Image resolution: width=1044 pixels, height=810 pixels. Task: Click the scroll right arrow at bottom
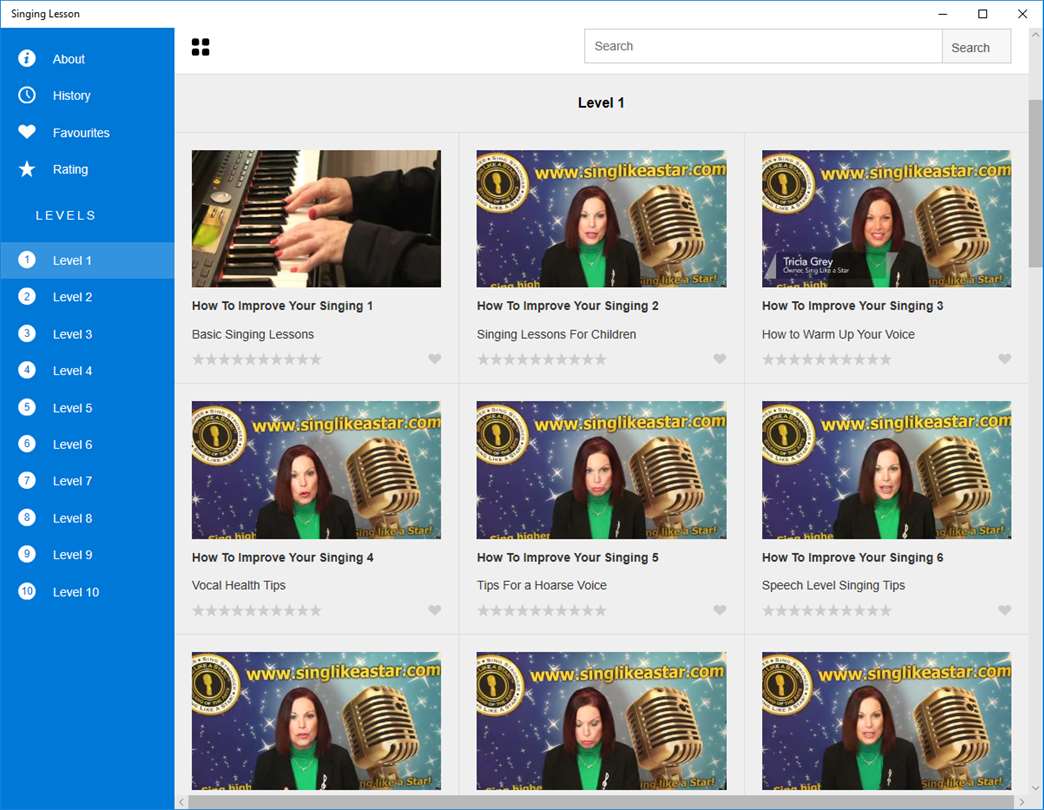pyautogui.click(x=1022, y=802)
